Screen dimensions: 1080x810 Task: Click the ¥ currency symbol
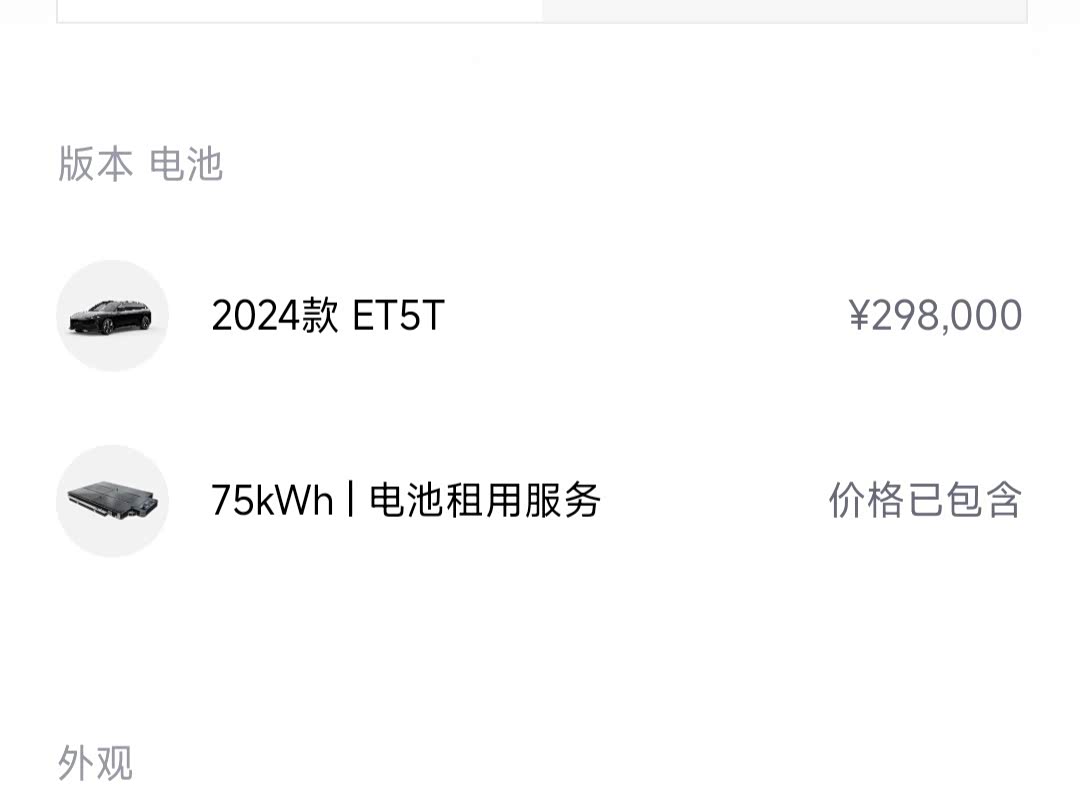click(860, 315)
